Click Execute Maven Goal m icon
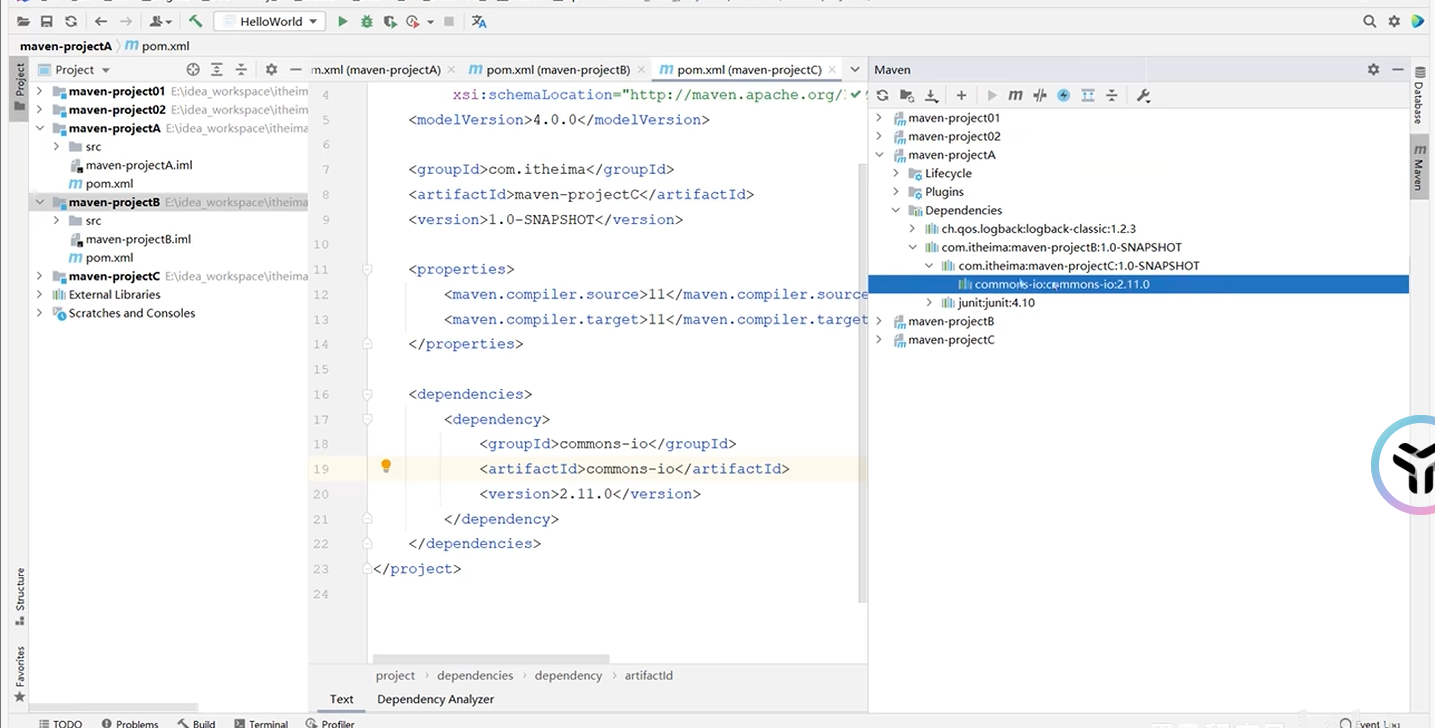This screenshot has width=1435, height=728. [x=1015, y=95]
